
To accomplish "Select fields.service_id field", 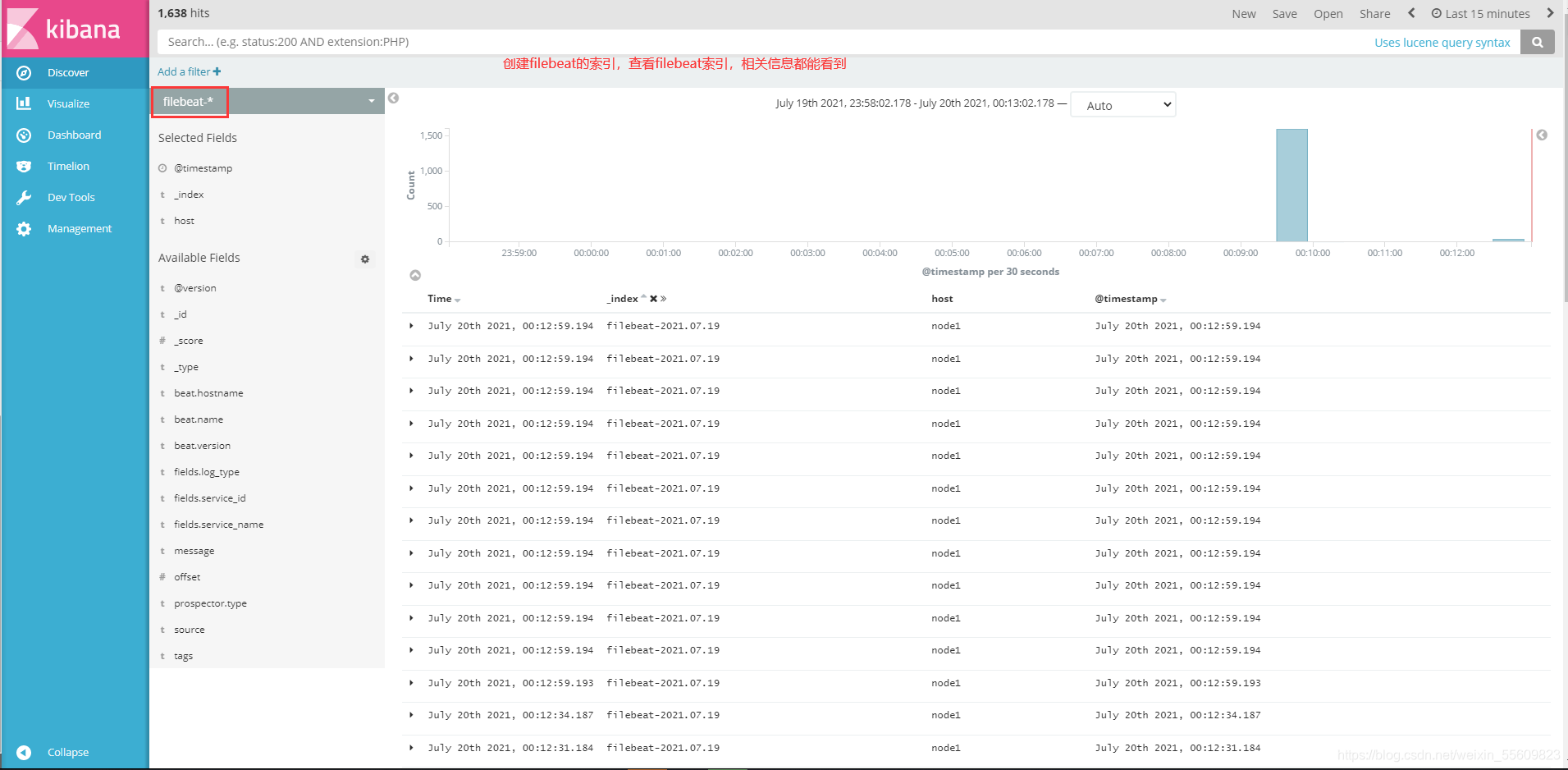I will (x=209, y=498).
